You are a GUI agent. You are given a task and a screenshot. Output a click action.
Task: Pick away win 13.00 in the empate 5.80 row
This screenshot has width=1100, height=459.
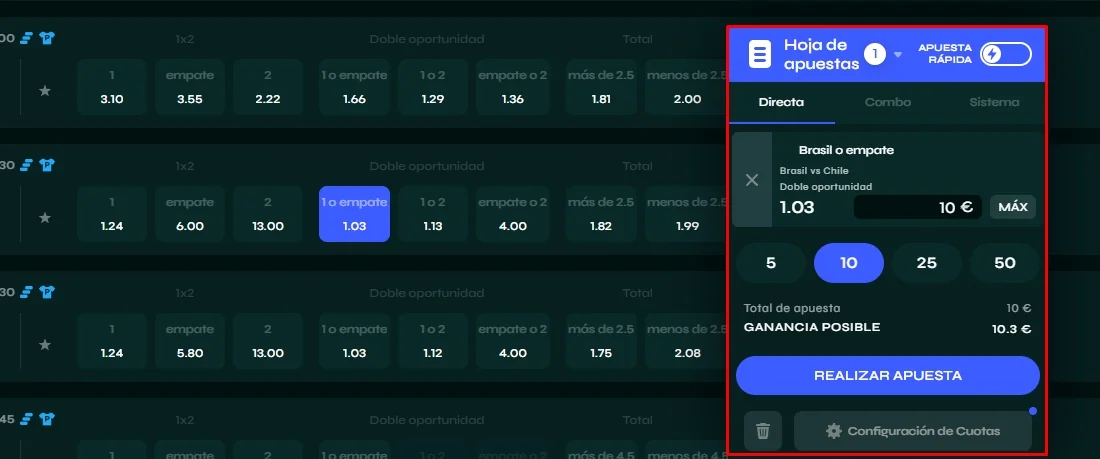pyautogui.click(x=267, y=341)
